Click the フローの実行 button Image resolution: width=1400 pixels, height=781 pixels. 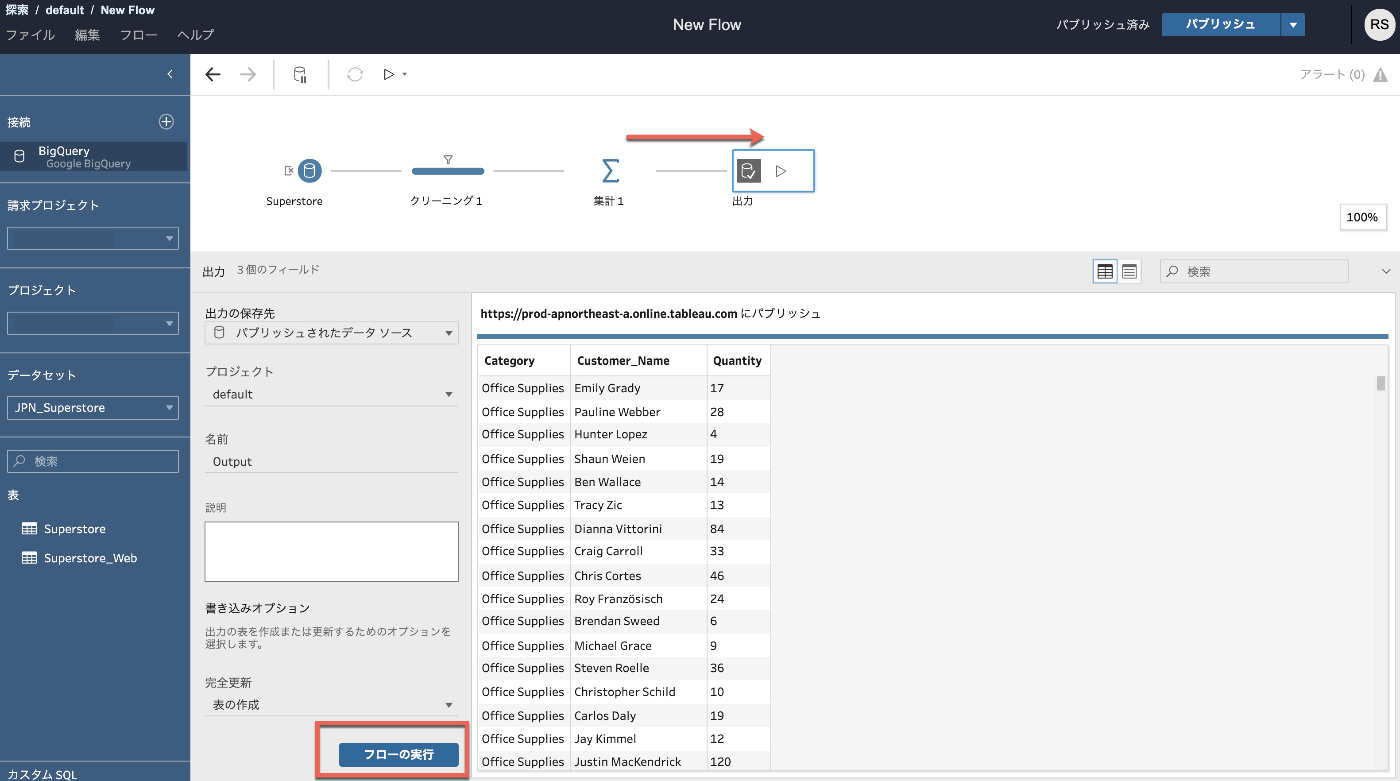pos(399,755)
